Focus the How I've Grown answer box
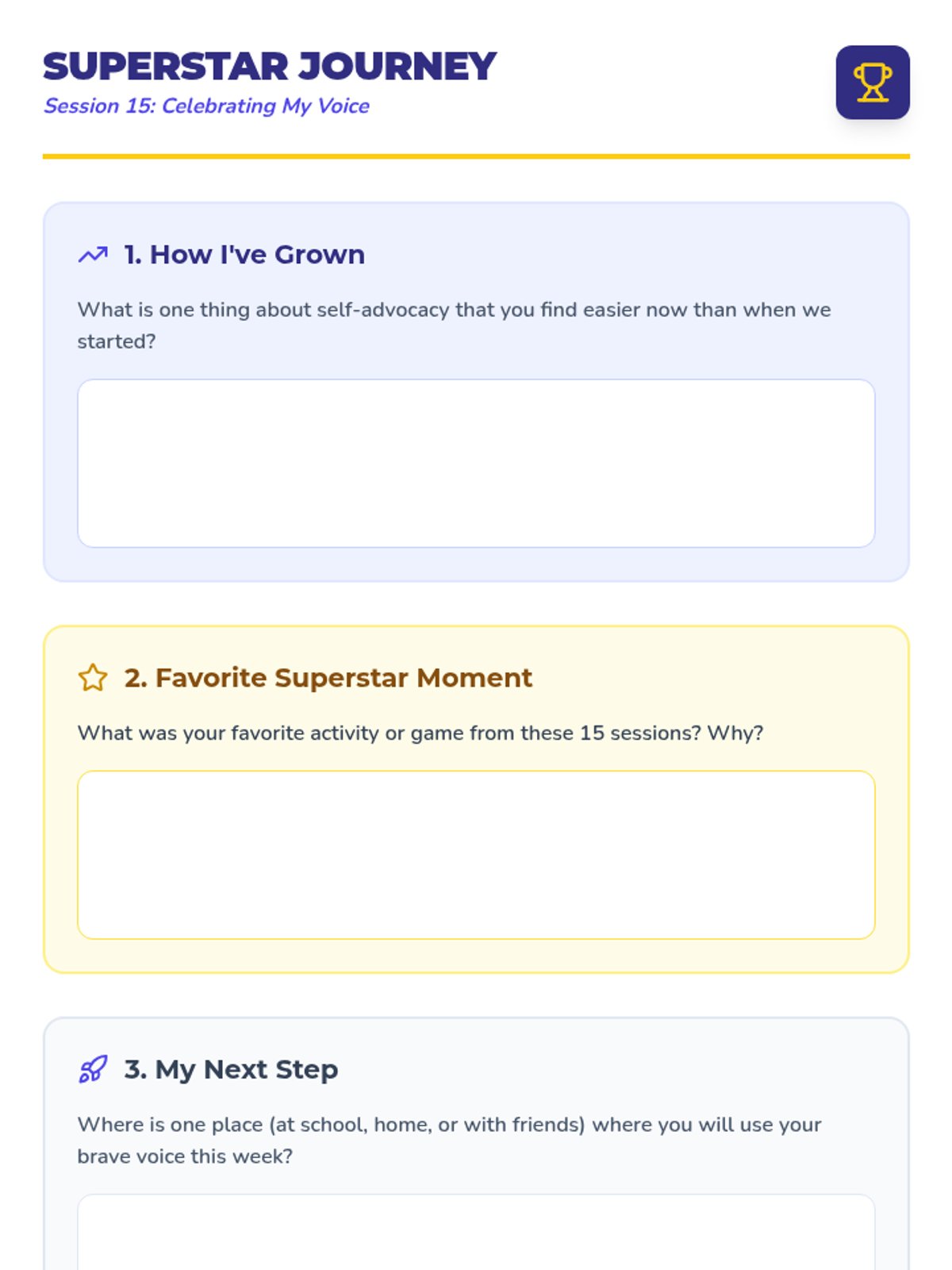This screenshot has height=1270, width=952. (476, 464)
